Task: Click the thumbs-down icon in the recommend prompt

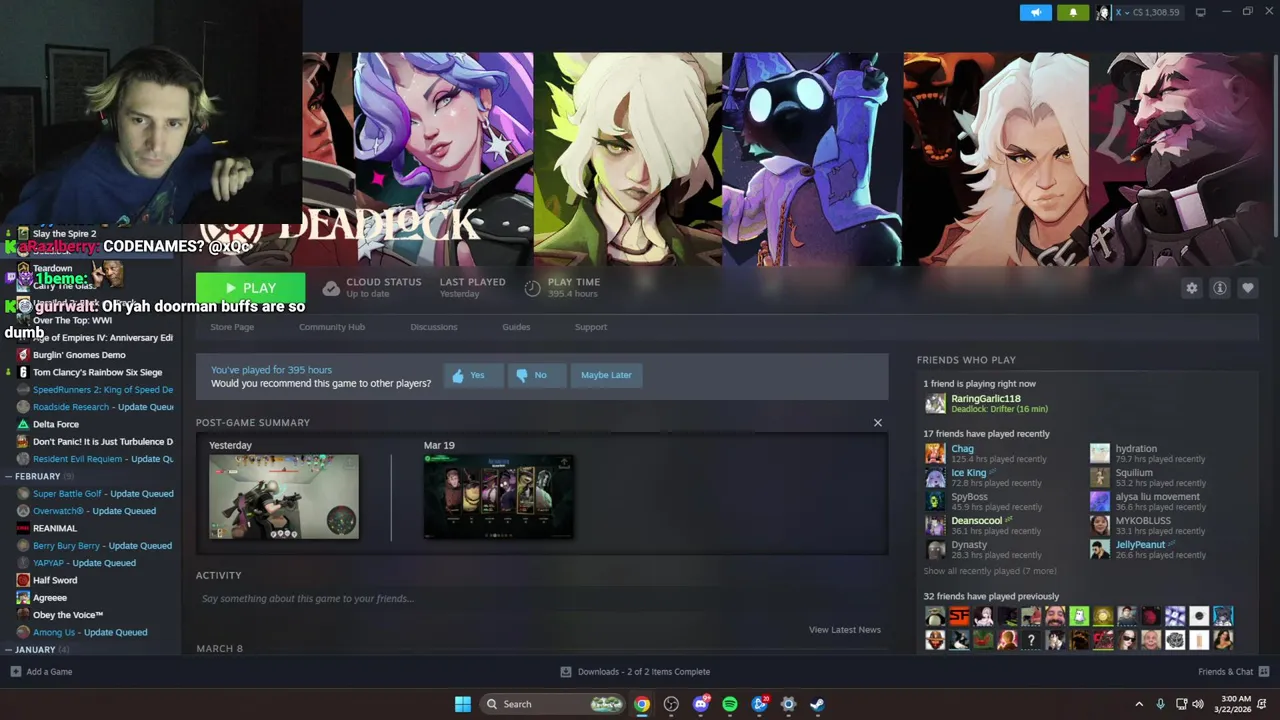Action: pyautogui.click(x=521, y=376)
